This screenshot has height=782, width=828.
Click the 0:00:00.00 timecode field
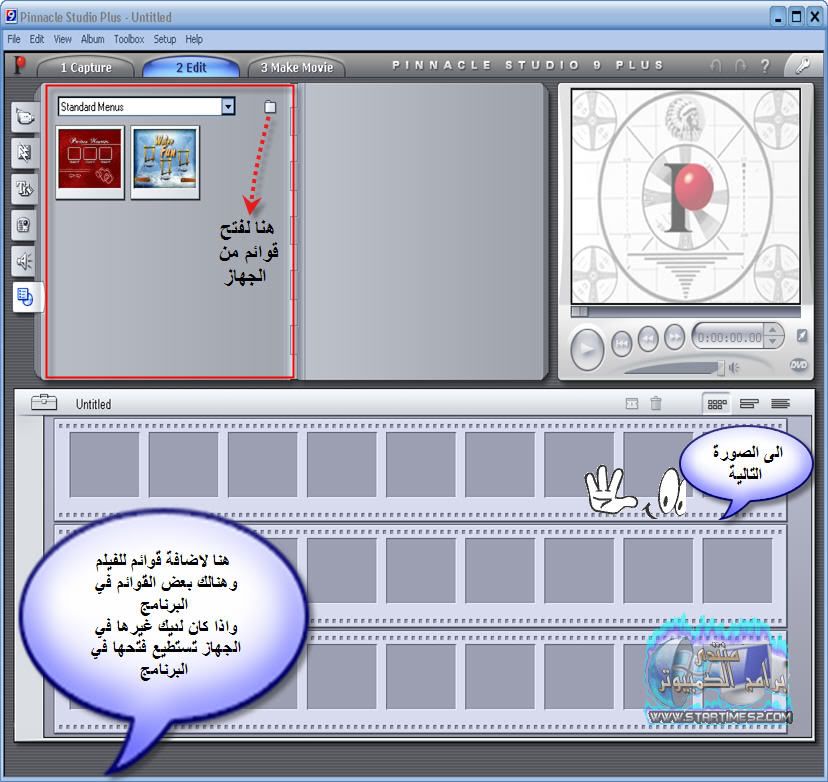(729, 337)
